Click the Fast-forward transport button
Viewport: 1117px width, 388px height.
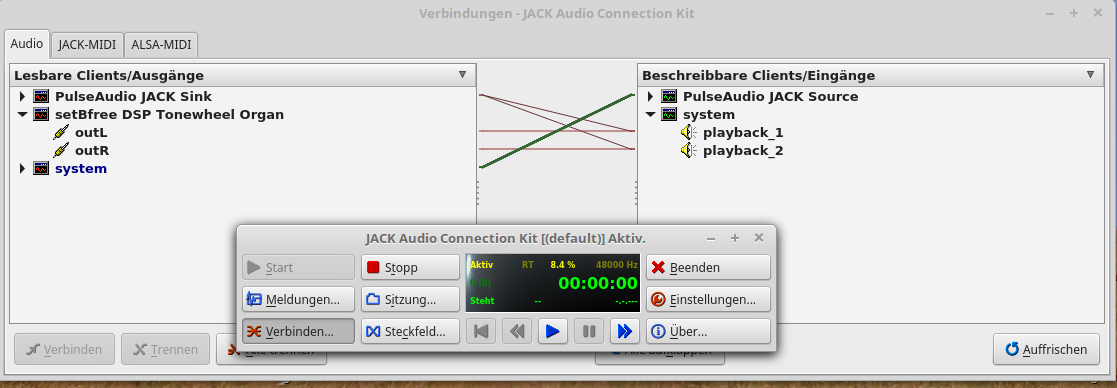[x=625, y=331]
